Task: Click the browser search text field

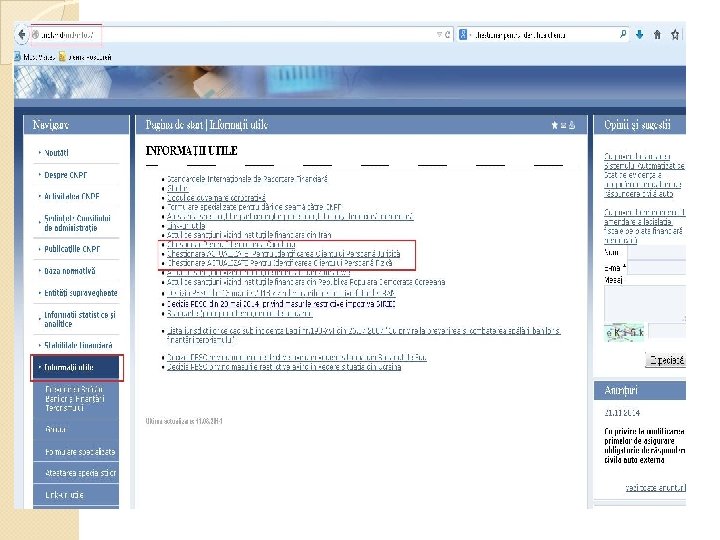Action: (x=544, y=35)
